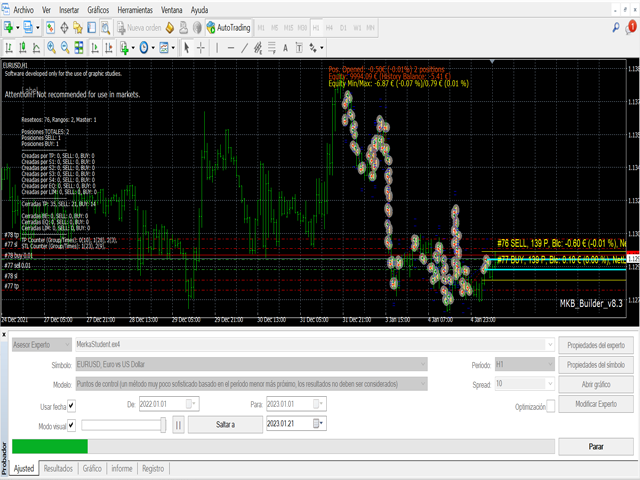
Task: Open the Spread 10 dropdown
Action: click(x=524, y=384)
